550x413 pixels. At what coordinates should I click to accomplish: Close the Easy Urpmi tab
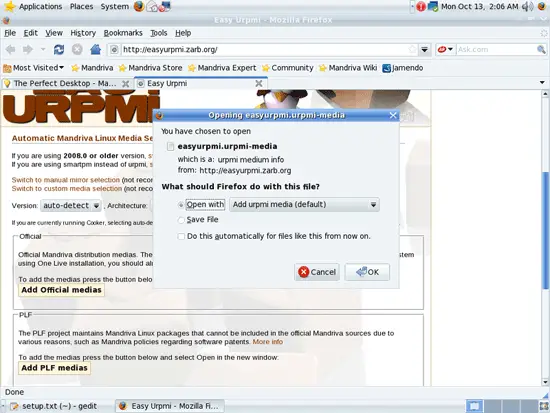tap(259, 84)
